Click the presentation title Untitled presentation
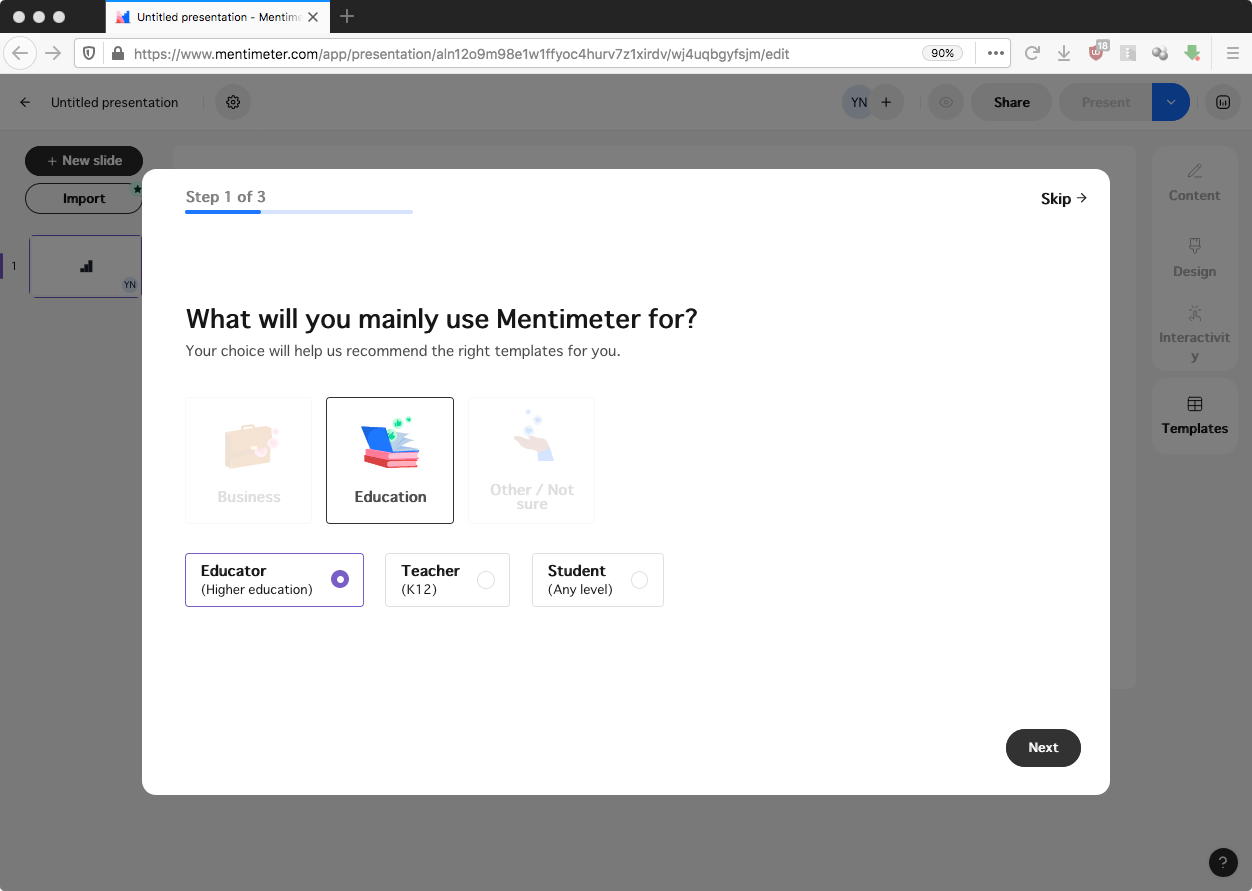The width and height of the screenshot is (1252, 891). (115, 102)
